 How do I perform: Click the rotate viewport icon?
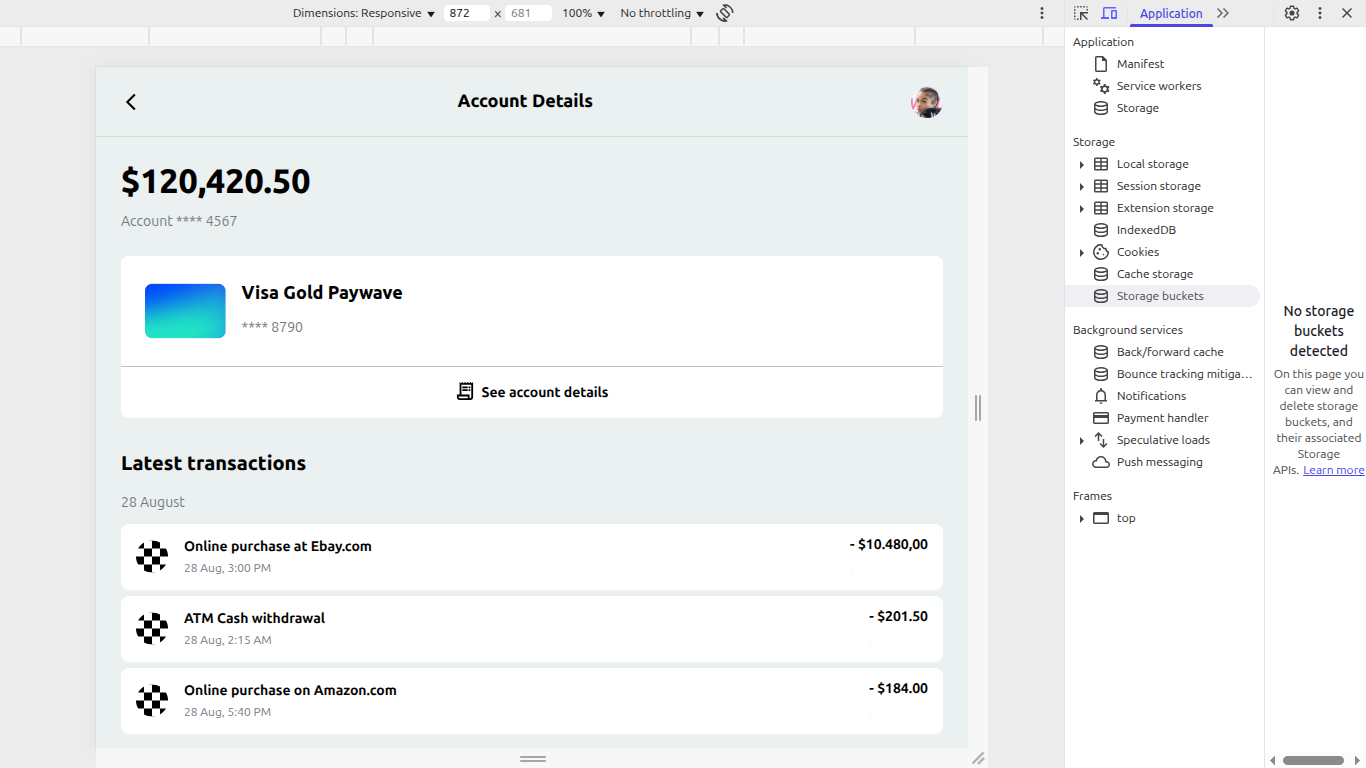point(725,13)
